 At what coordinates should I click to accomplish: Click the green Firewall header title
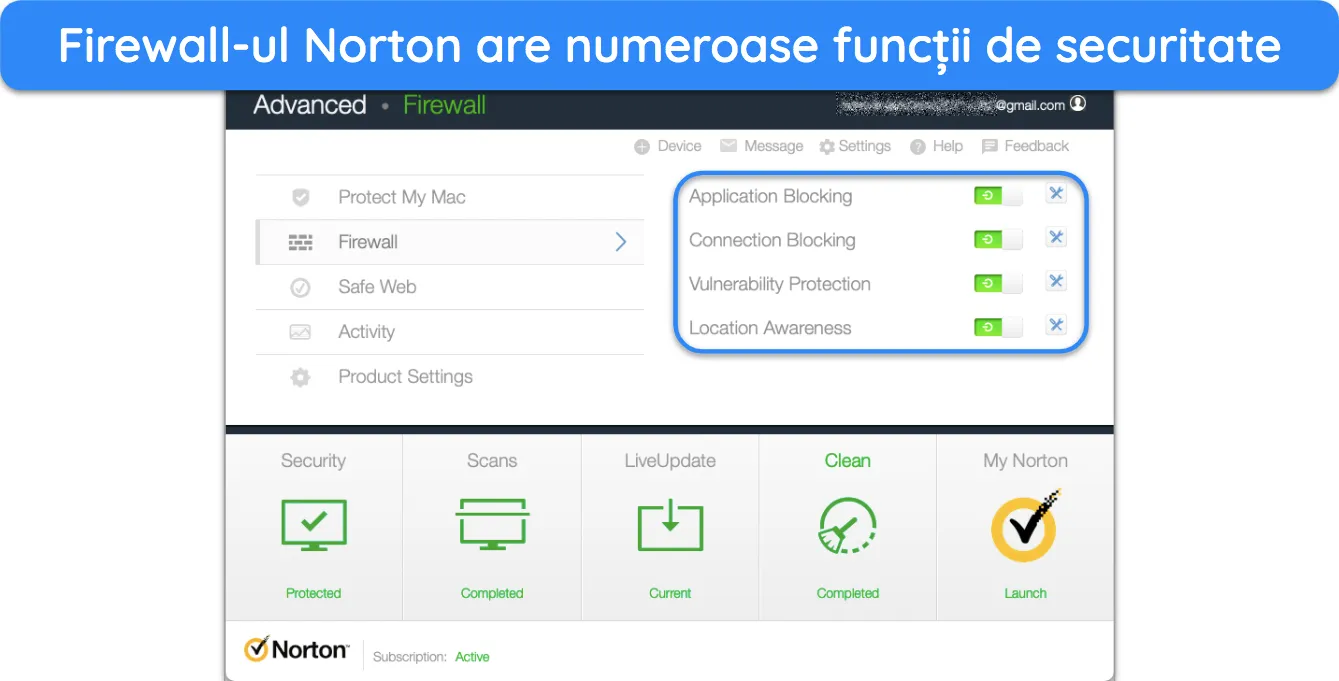point(444,105)
